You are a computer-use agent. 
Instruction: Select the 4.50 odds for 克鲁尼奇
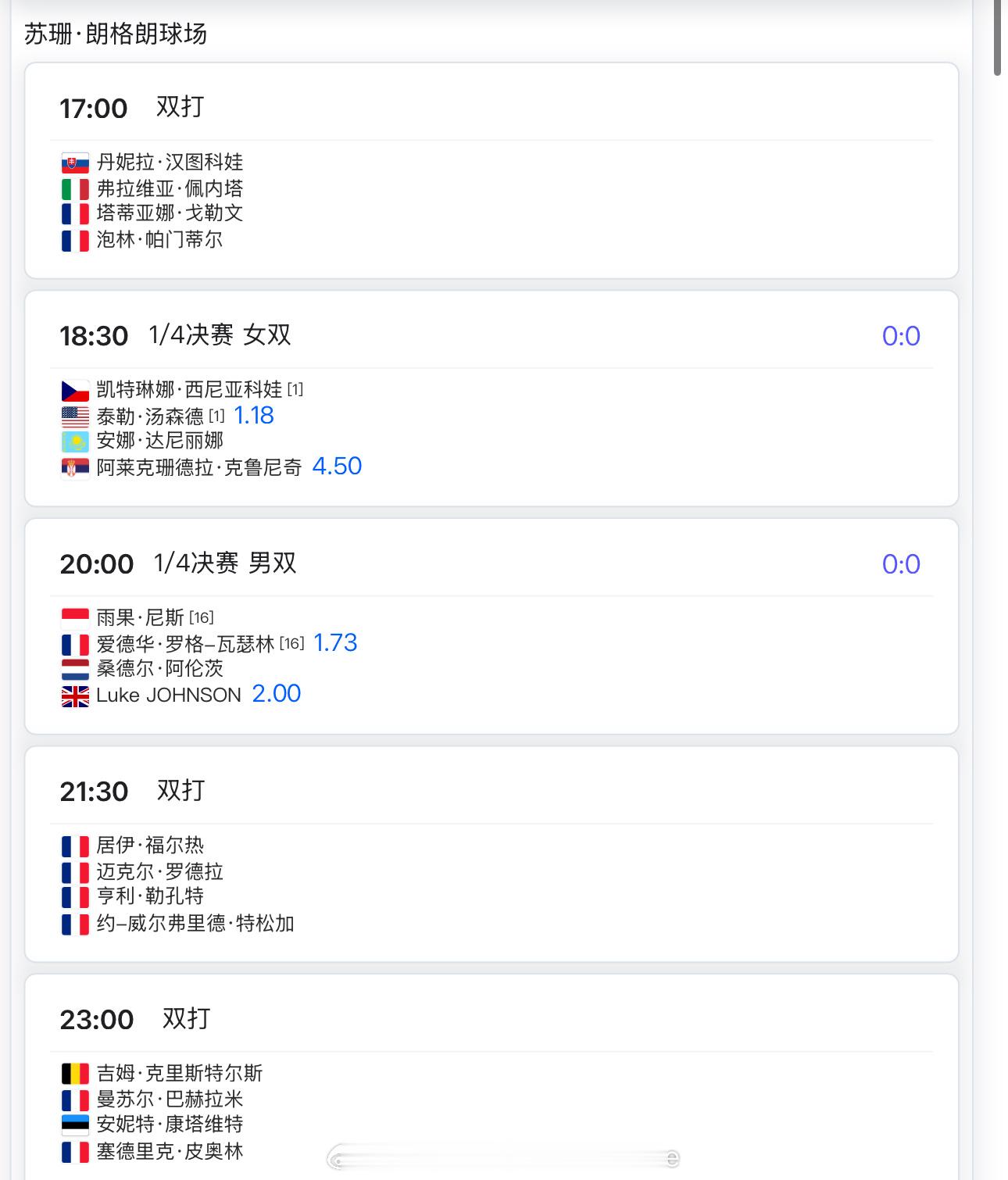tap(337, 466)
